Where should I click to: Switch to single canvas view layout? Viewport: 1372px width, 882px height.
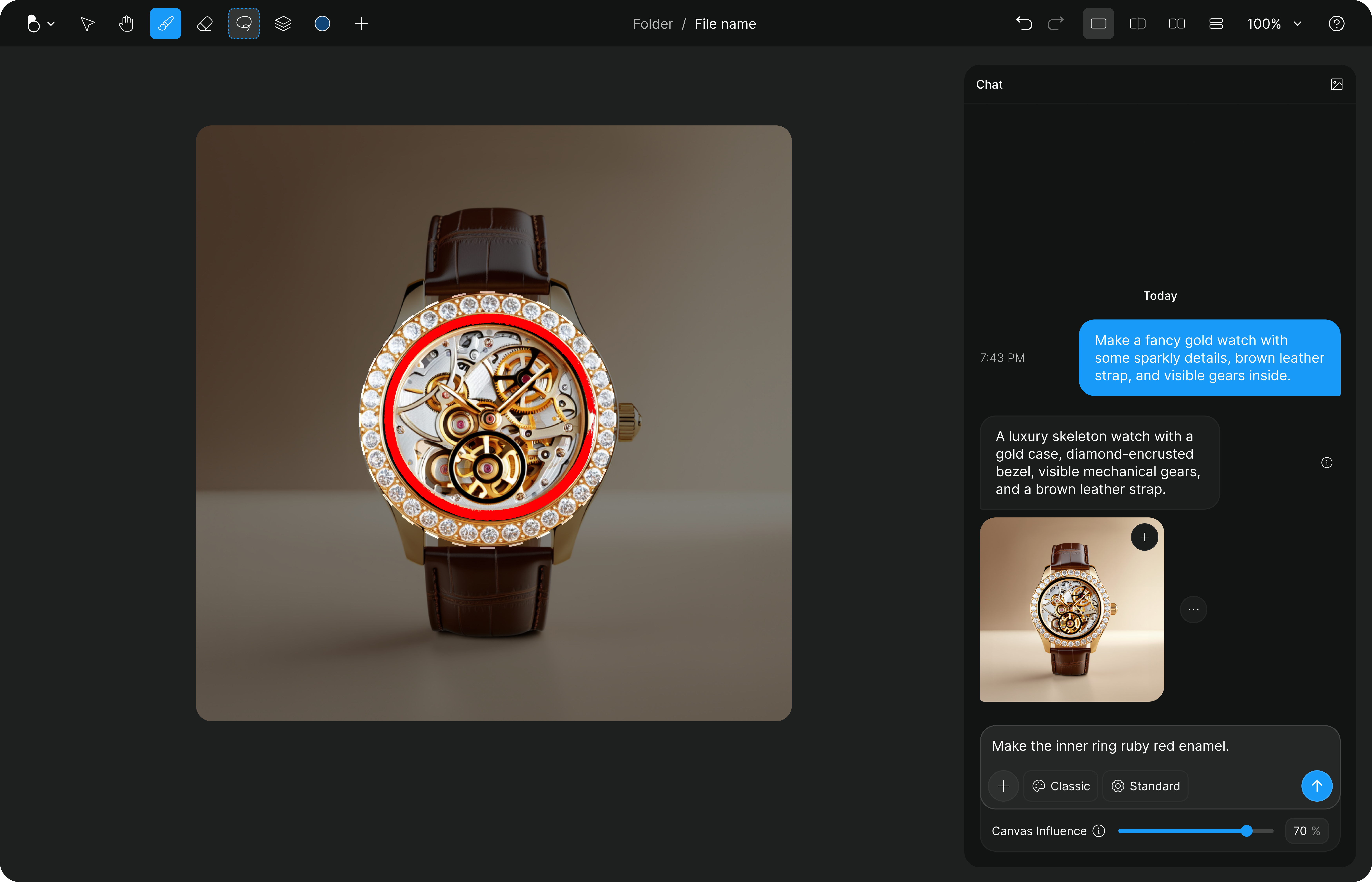point(1098,24)
